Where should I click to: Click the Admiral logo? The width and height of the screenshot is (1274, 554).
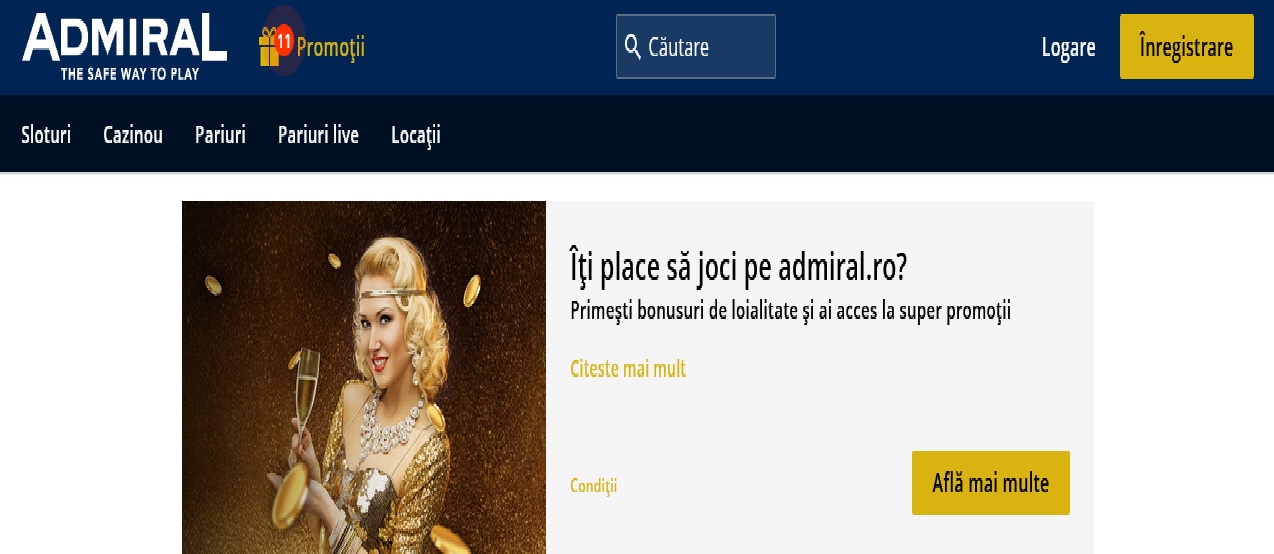click(x=124, y=47)
